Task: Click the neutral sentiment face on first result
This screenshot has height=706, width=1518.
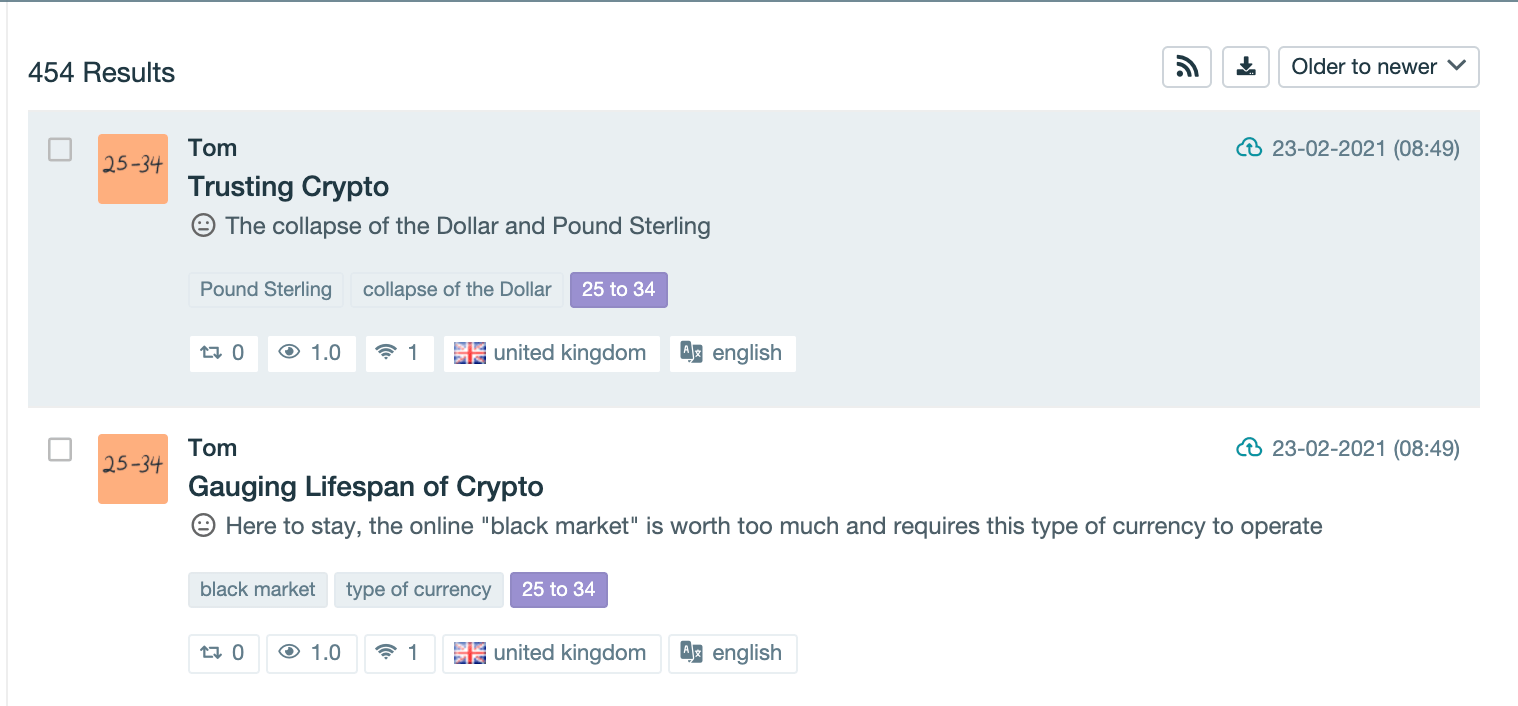Action: click(203, 226)
